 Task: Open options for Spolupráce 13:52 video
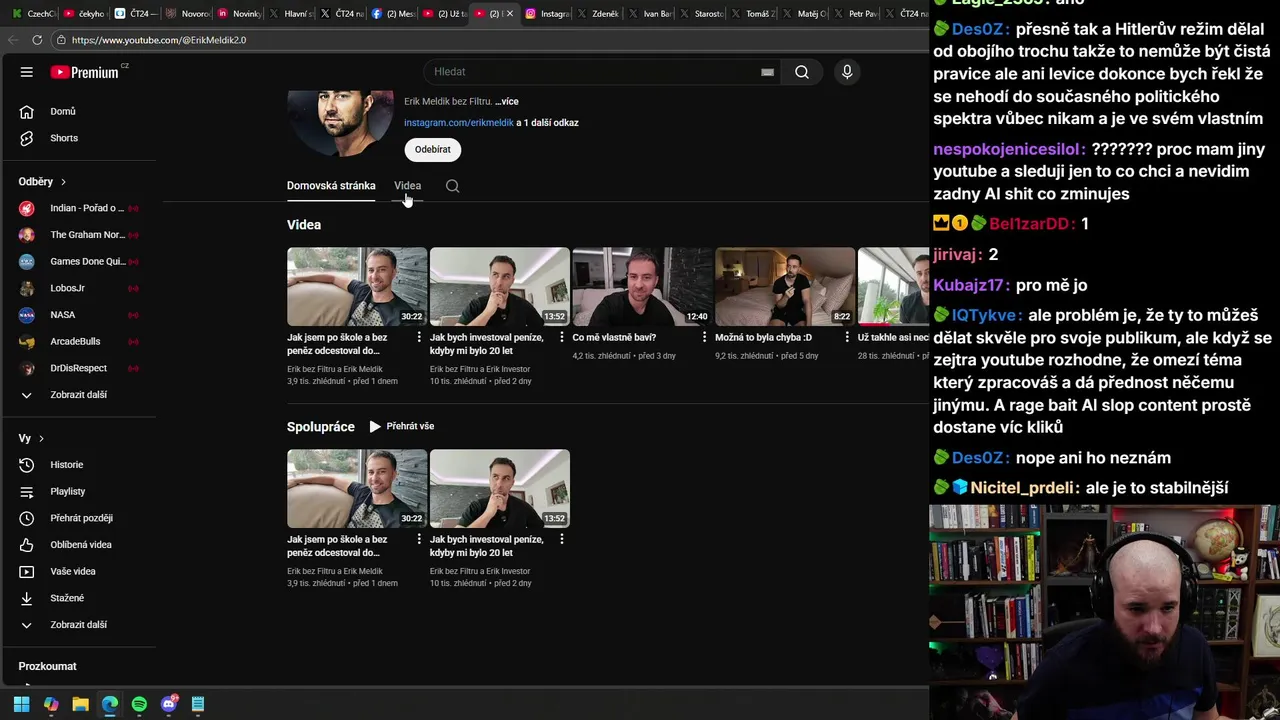(x=562, y=540)
